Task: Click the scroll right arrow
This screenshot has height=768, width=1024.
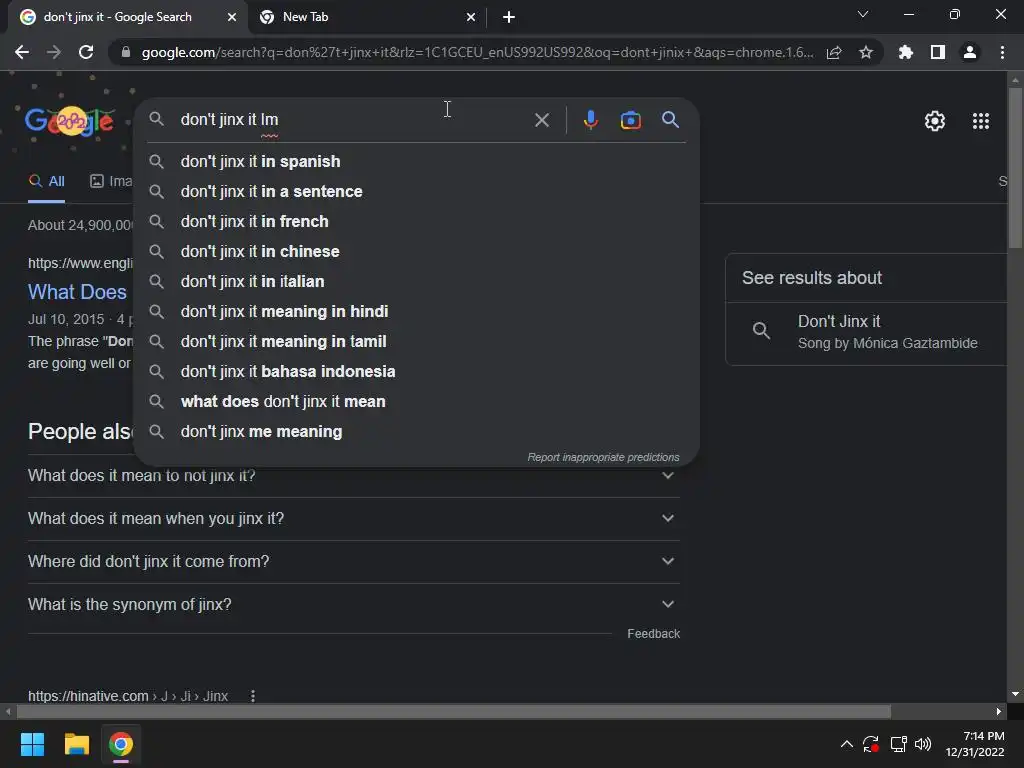Action: [999, 711]
